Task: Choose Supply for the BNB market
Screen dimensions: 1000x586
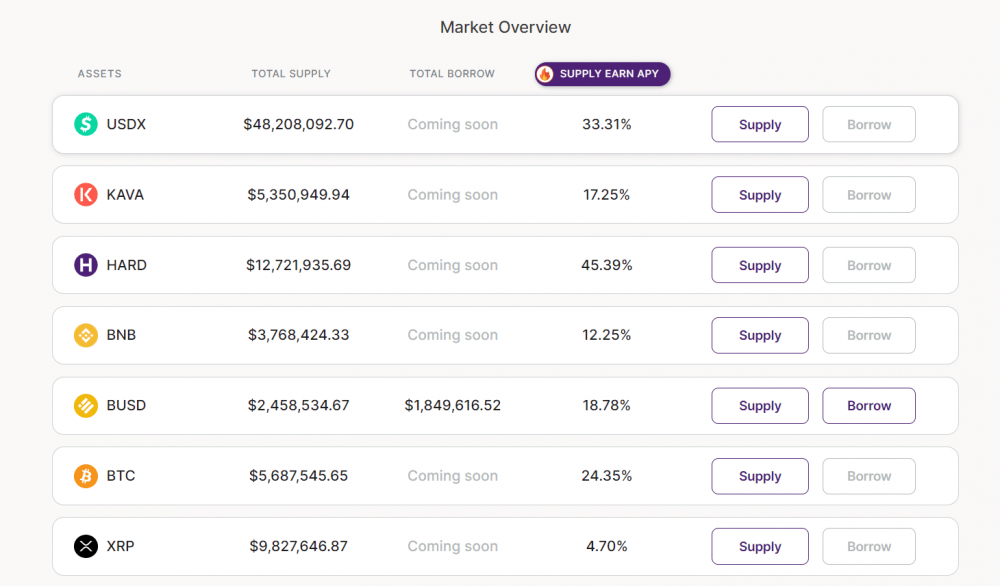Action: 760,335
